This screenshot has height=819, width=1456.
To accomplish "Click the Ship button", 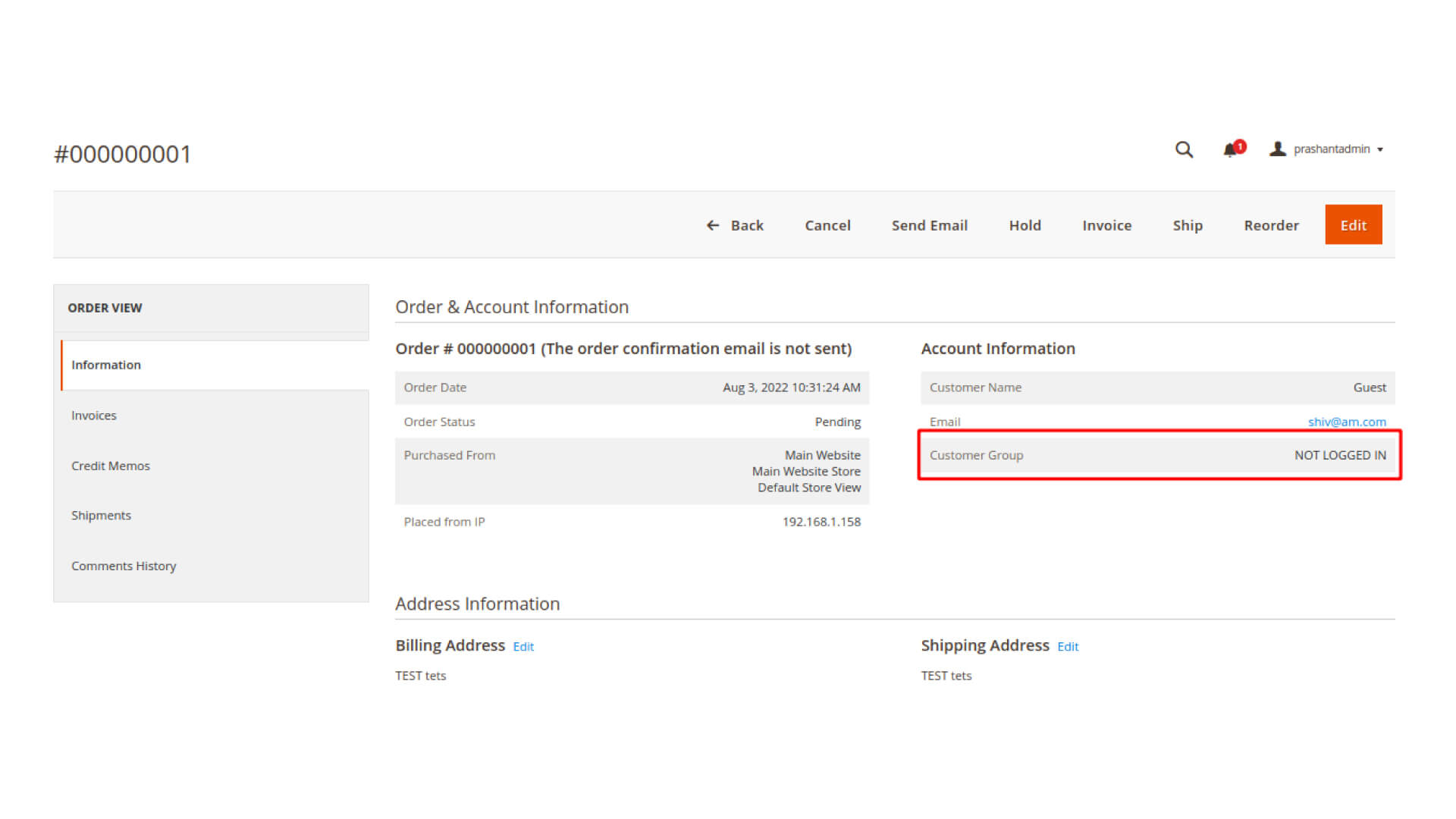I will 1188,225.
